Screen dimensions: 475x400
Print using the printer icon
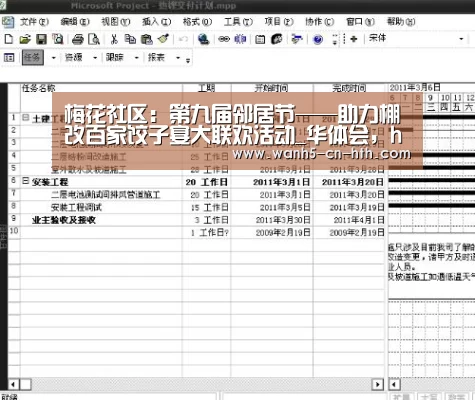(78, 39)
